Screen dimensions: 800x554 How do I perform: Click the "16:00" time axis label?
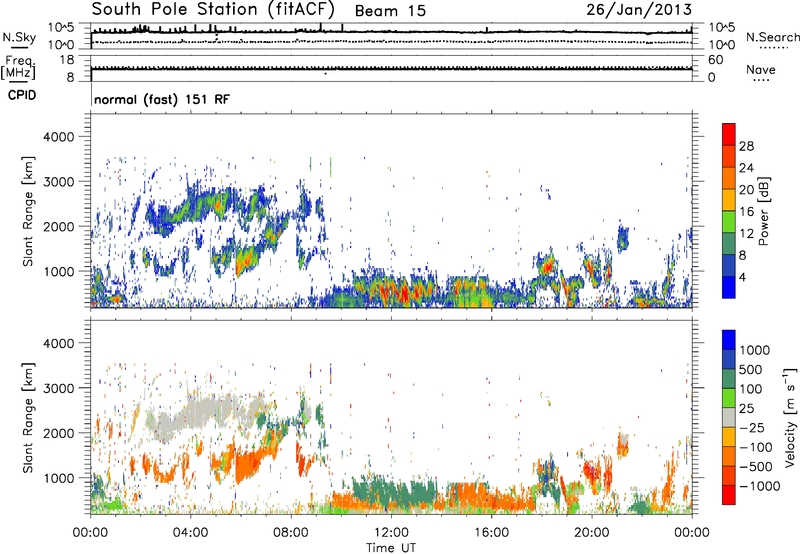coord(491,533)
